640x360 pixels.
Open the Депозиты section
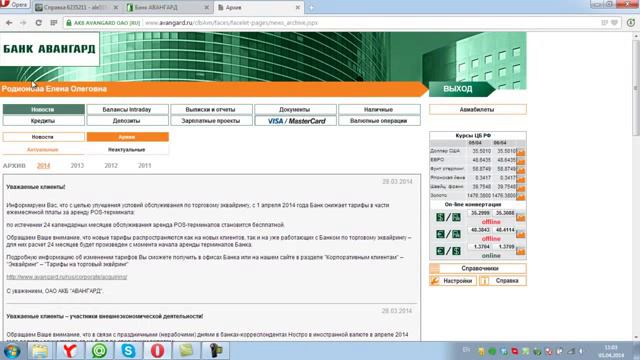tap(127, 121)
